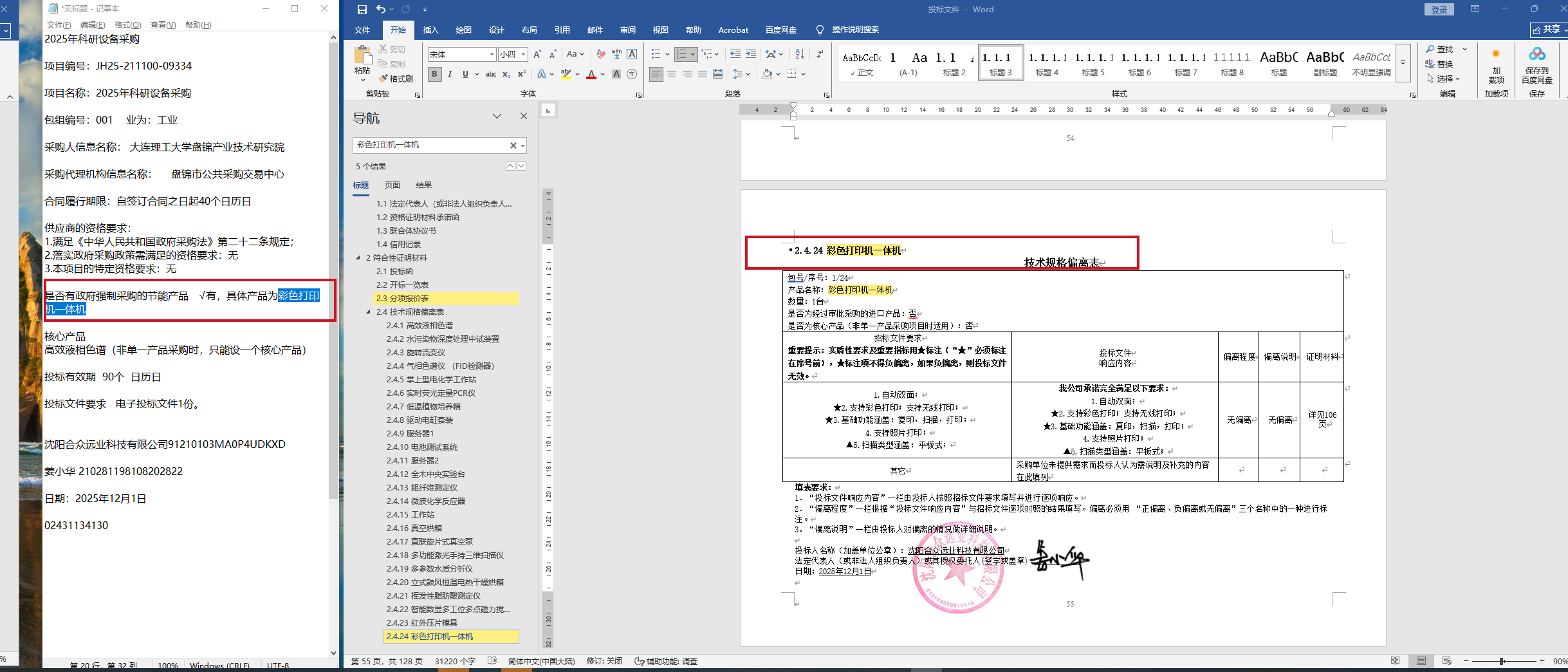
Task: Toggle strikethrough (abc) formatting
Action: tap(490, 74)
